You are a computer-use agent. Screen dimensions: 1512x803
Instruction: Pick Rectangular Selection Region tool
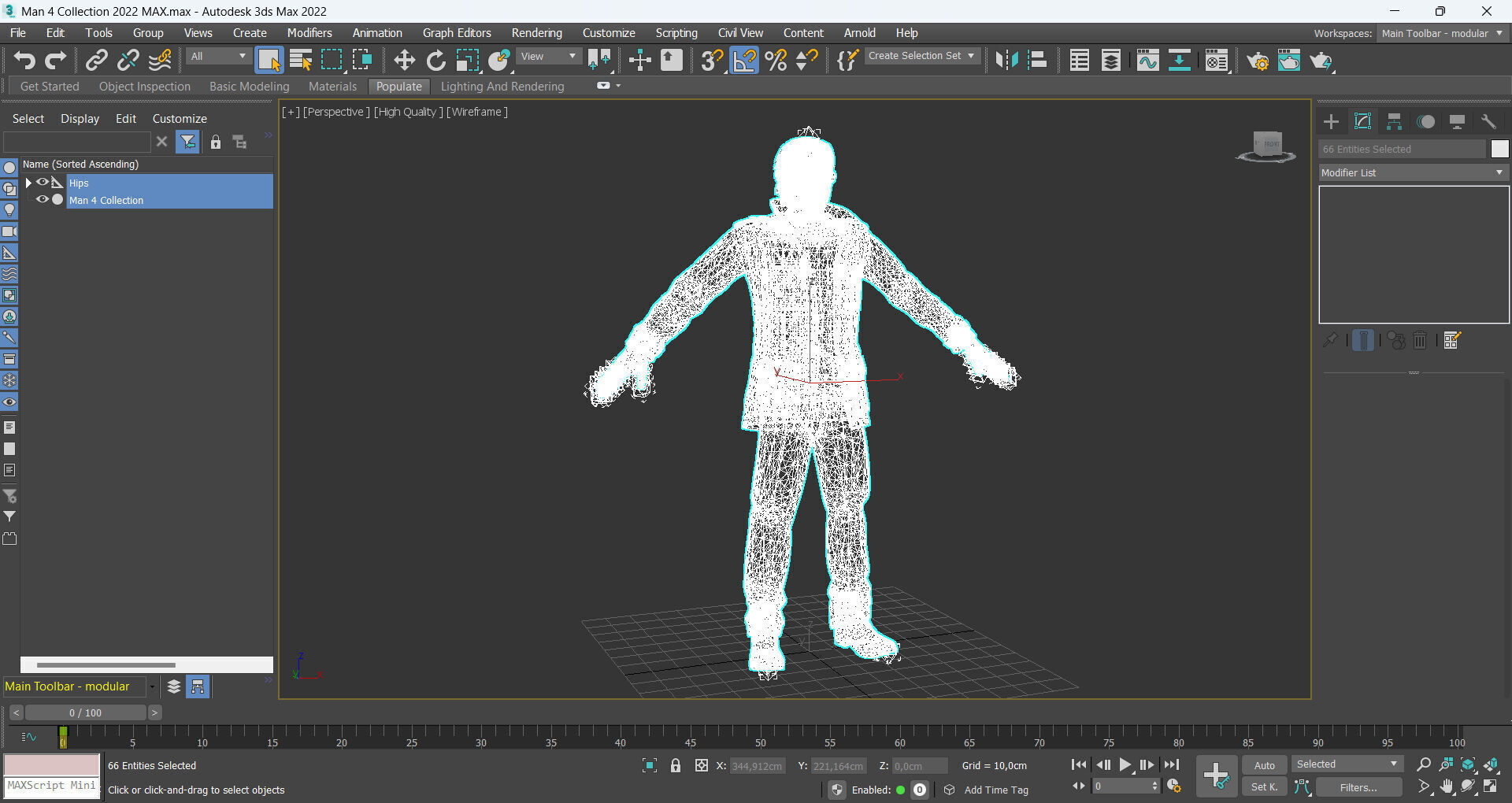332,61
